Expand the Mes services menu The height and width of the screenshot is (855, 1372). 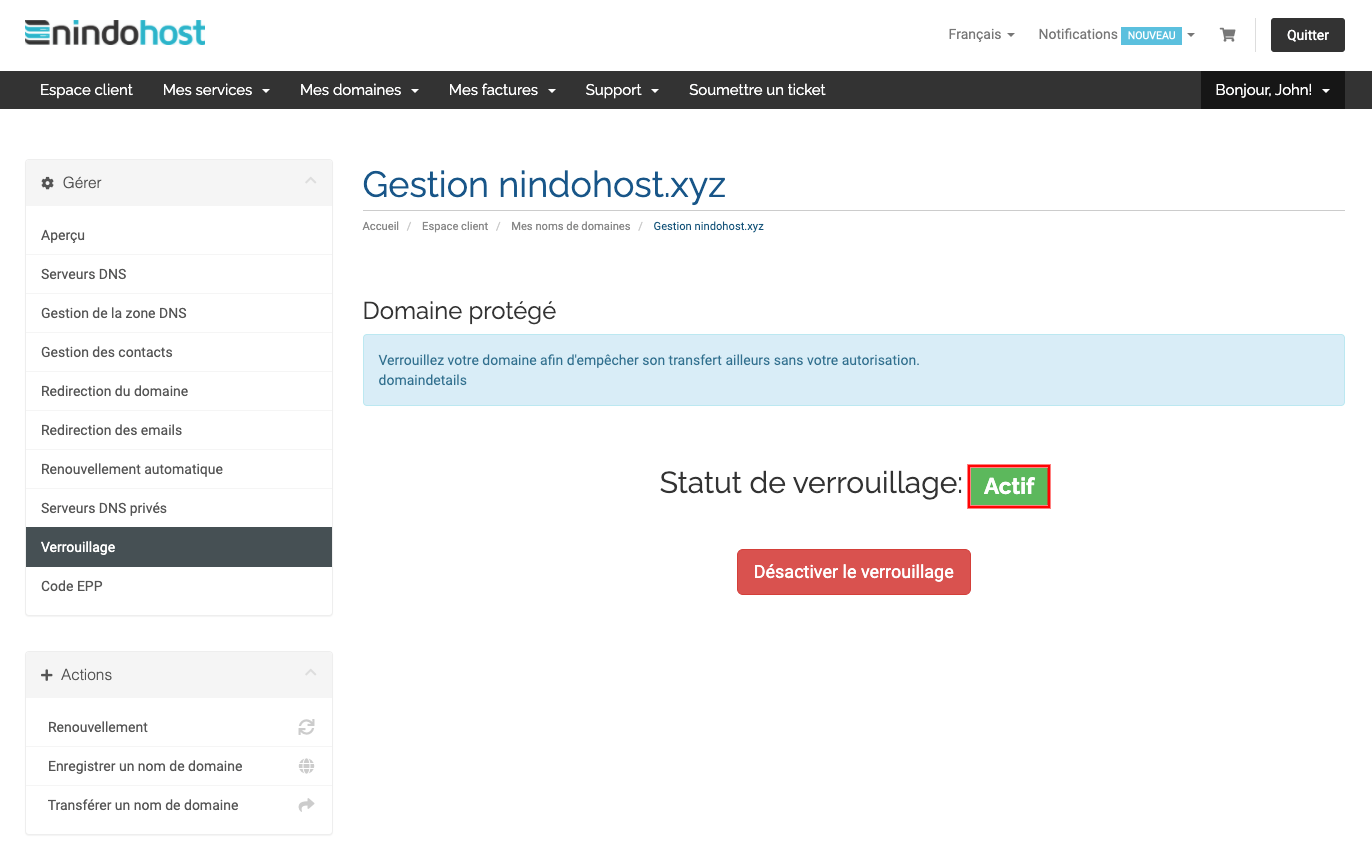point(216,90)
